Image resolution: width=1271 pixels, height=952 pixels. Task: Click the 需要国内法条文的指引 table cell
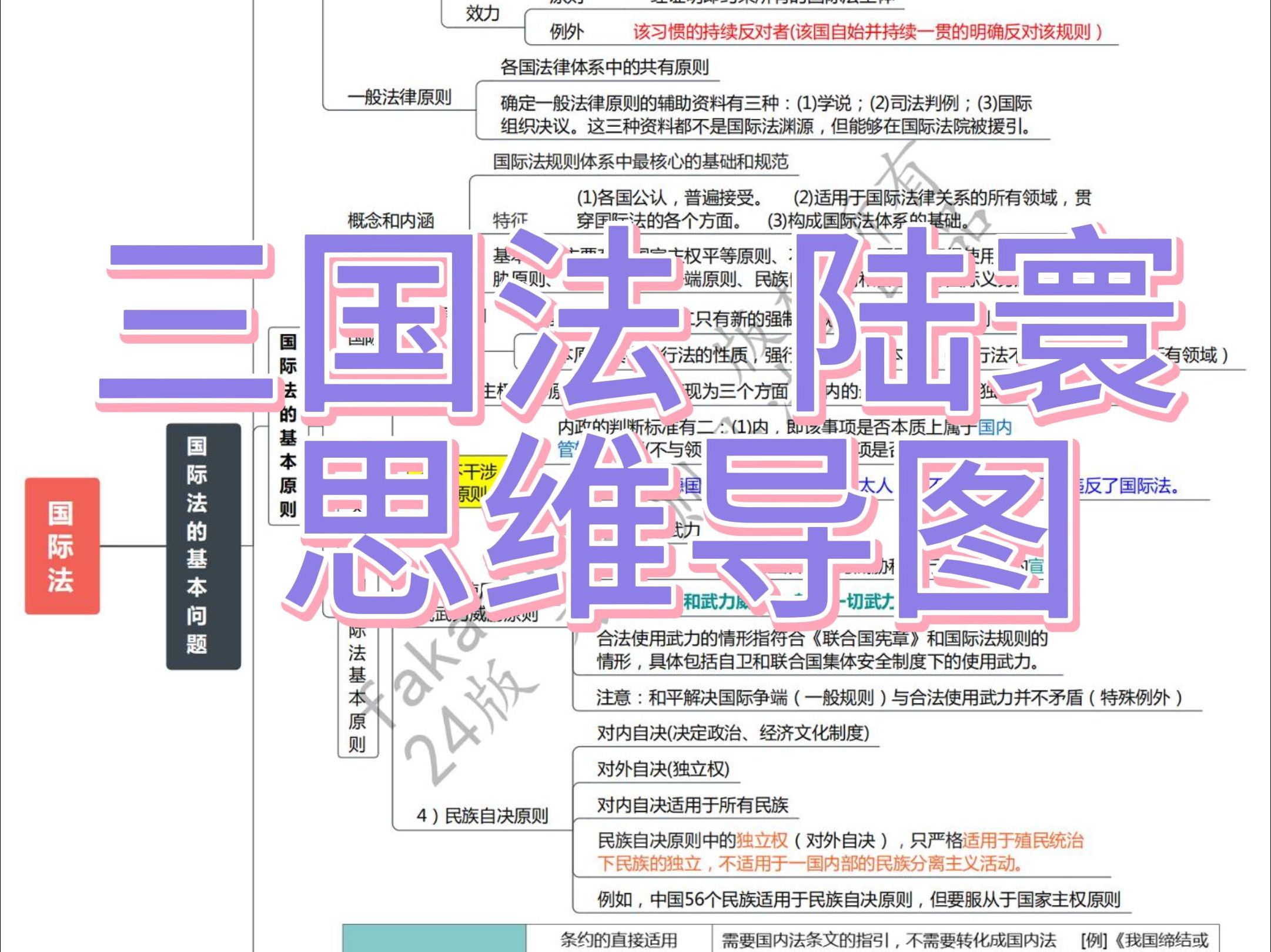(x=965, y=939)
